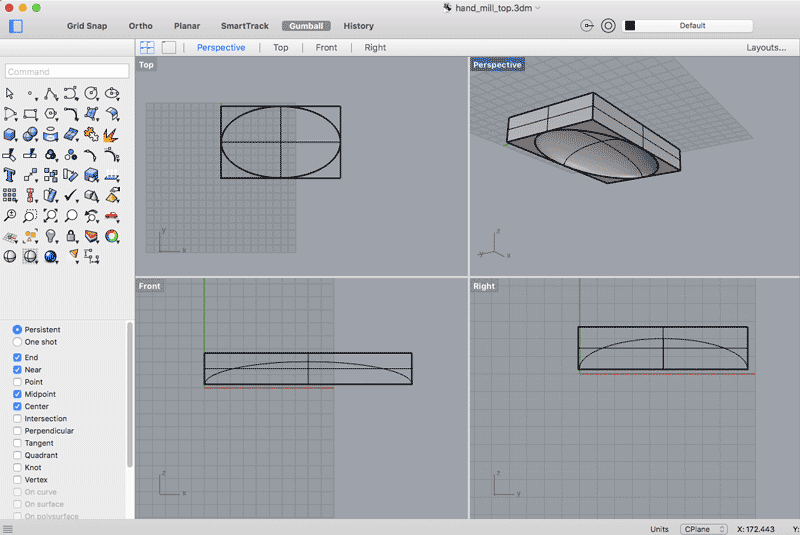Image resolution: width=800 pixels, height=535 pixels.
Task: Open the CPlane units dropdown
Action: coord(704,528)
